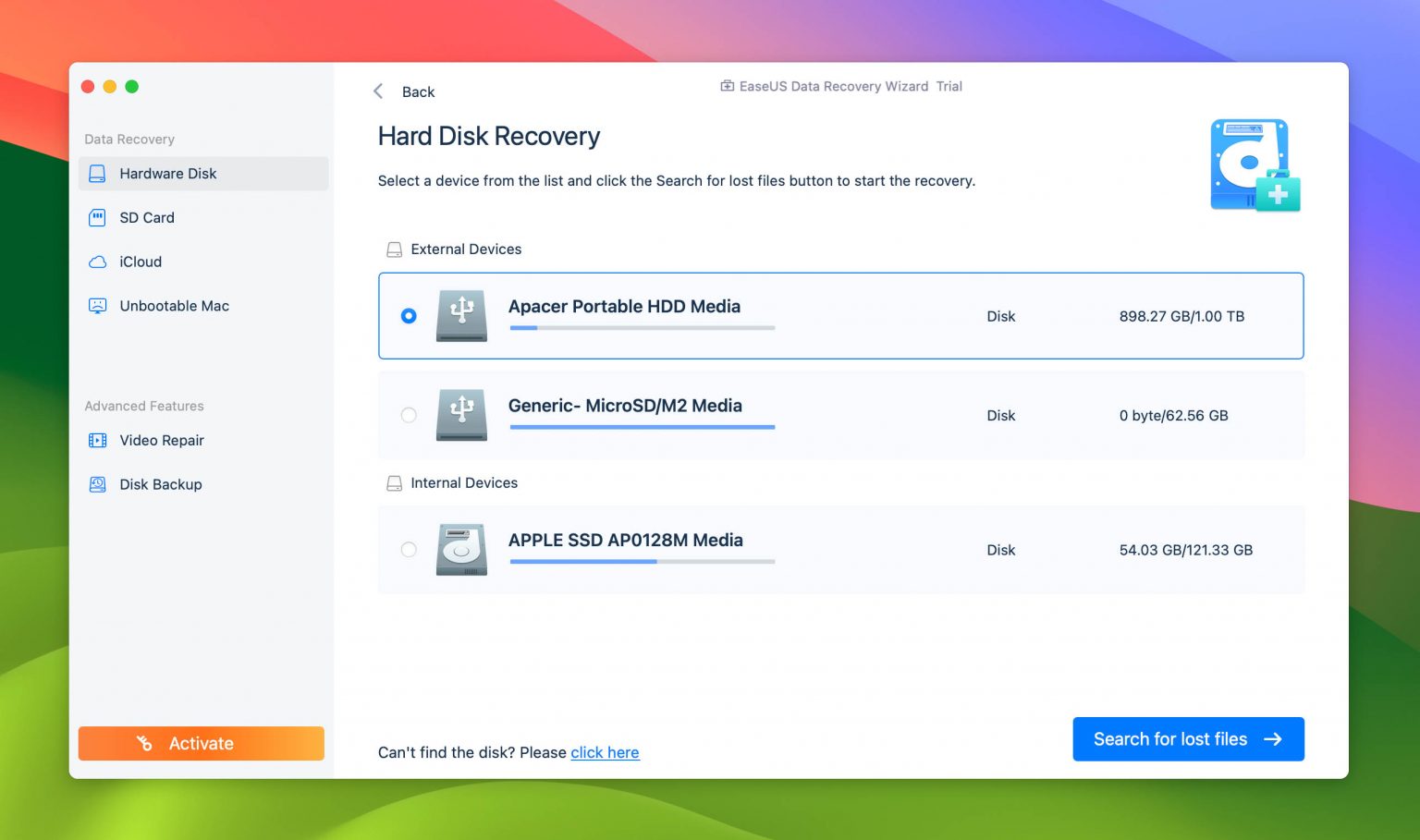
Task: Click the click here link for missing disks
Action: tap(605, 752)
